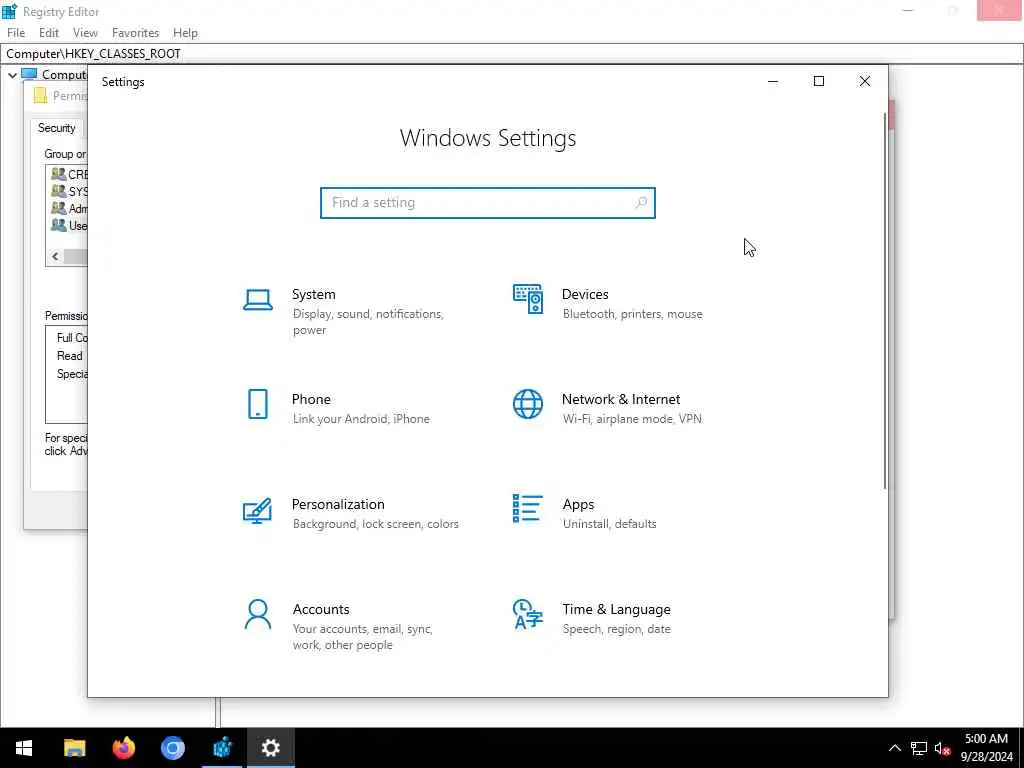Click the Windows Start button
Image resolution: width=1024 pixels, height=768 pixels.
click(x=24, y=748)
